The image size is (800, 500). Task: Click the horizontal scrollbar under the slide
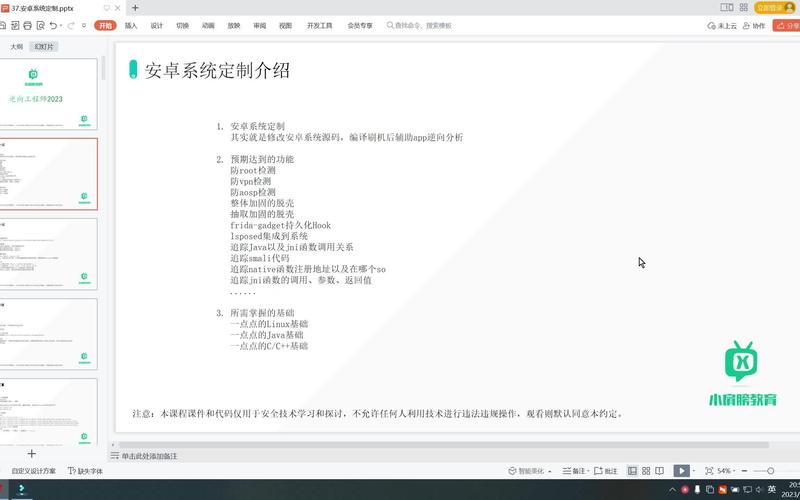(x=443, y=445)
